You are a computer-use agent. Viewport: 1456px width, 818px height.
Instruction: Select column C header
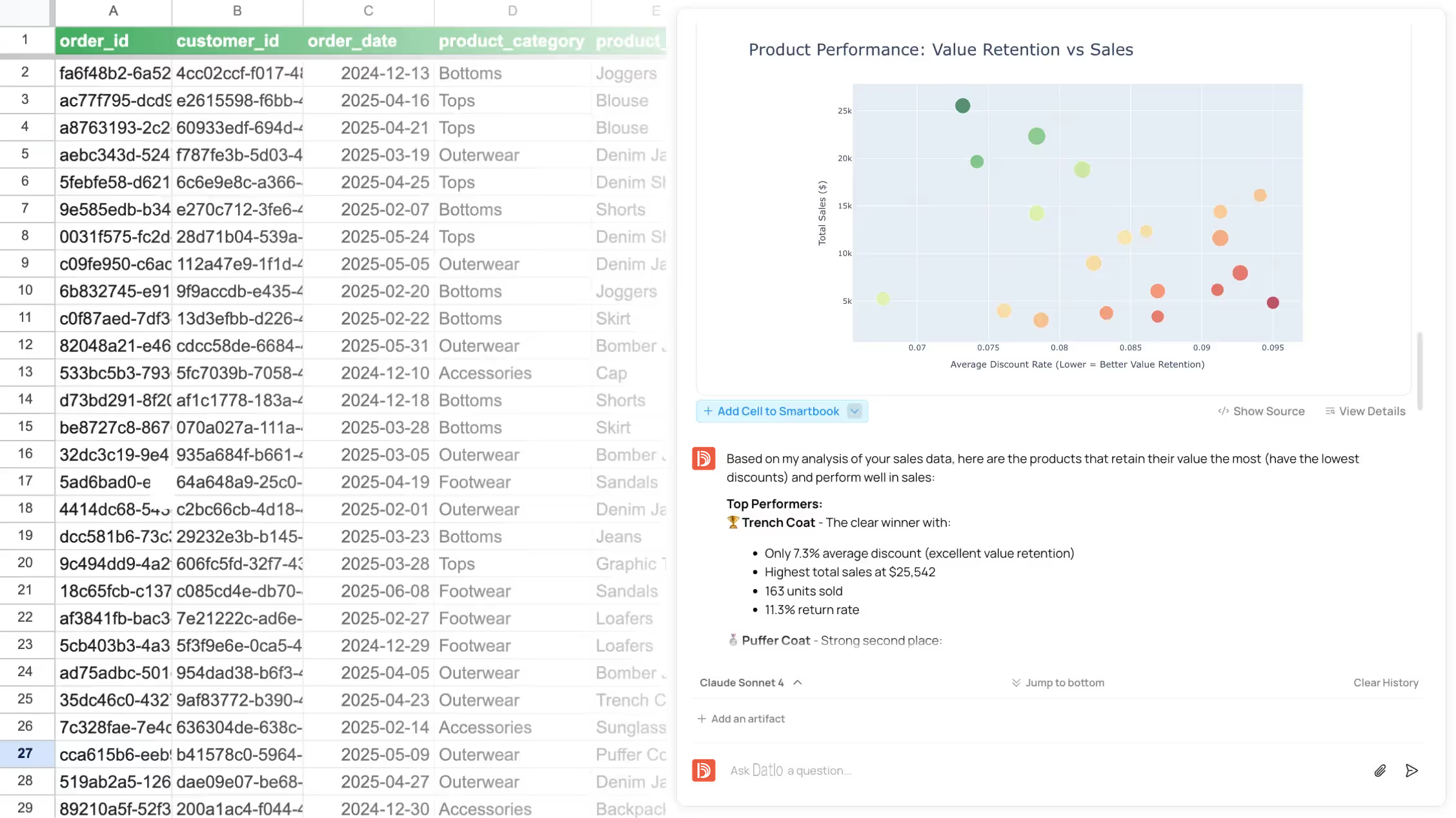(x=369, y=11)
